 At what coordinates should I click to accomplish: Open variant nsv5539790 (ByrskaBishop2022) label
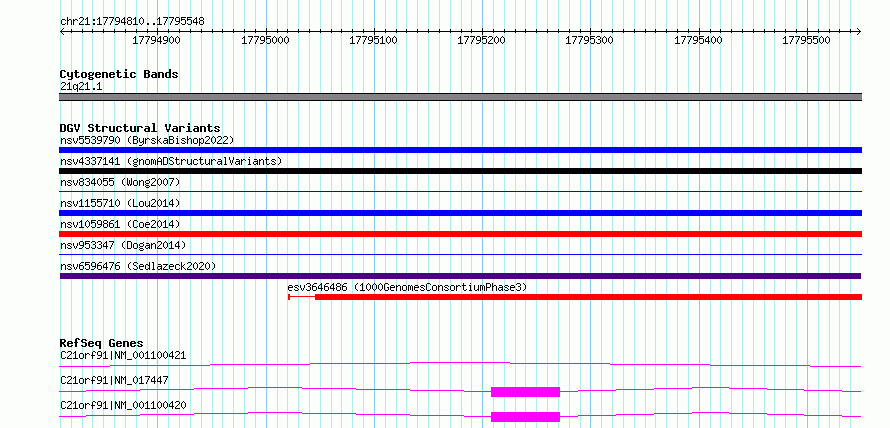click(147, 140)
